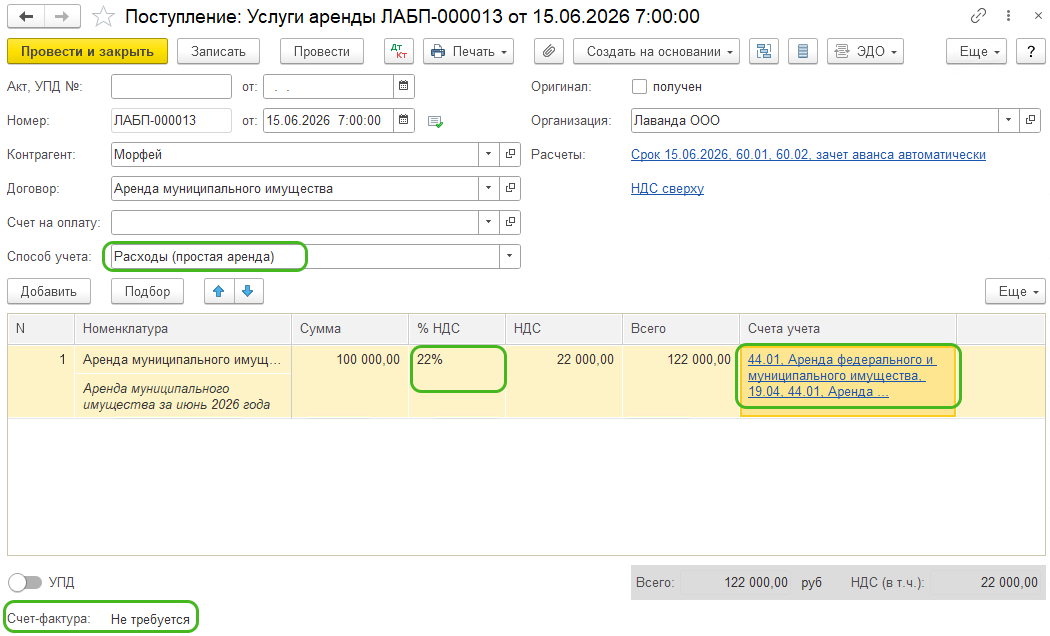Expand the ЭДО dropdown menu
This screenshot has height=636, width=1050.
click(865, 52)
